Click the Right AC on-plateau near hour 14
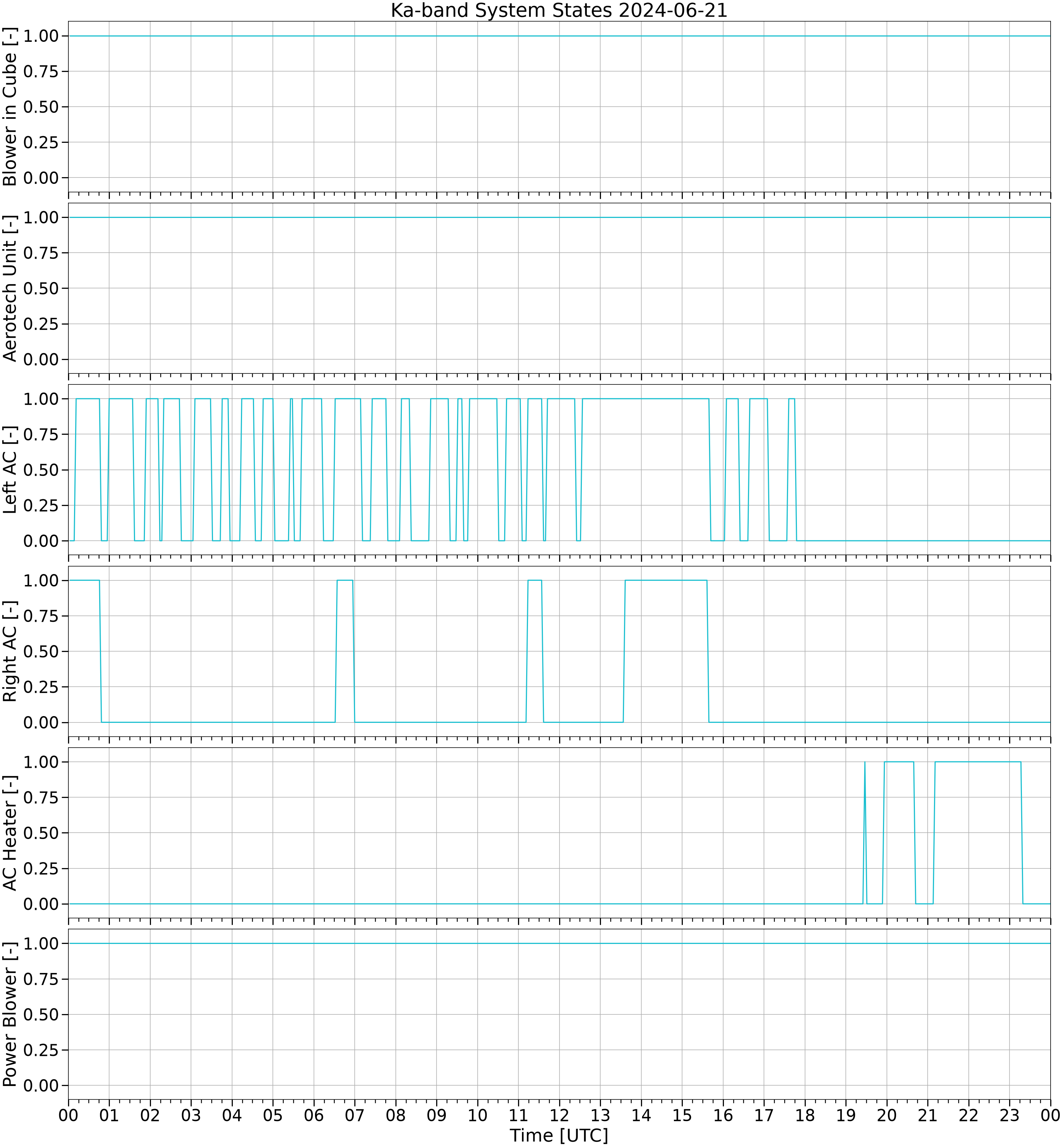 [x=666, y=580]
